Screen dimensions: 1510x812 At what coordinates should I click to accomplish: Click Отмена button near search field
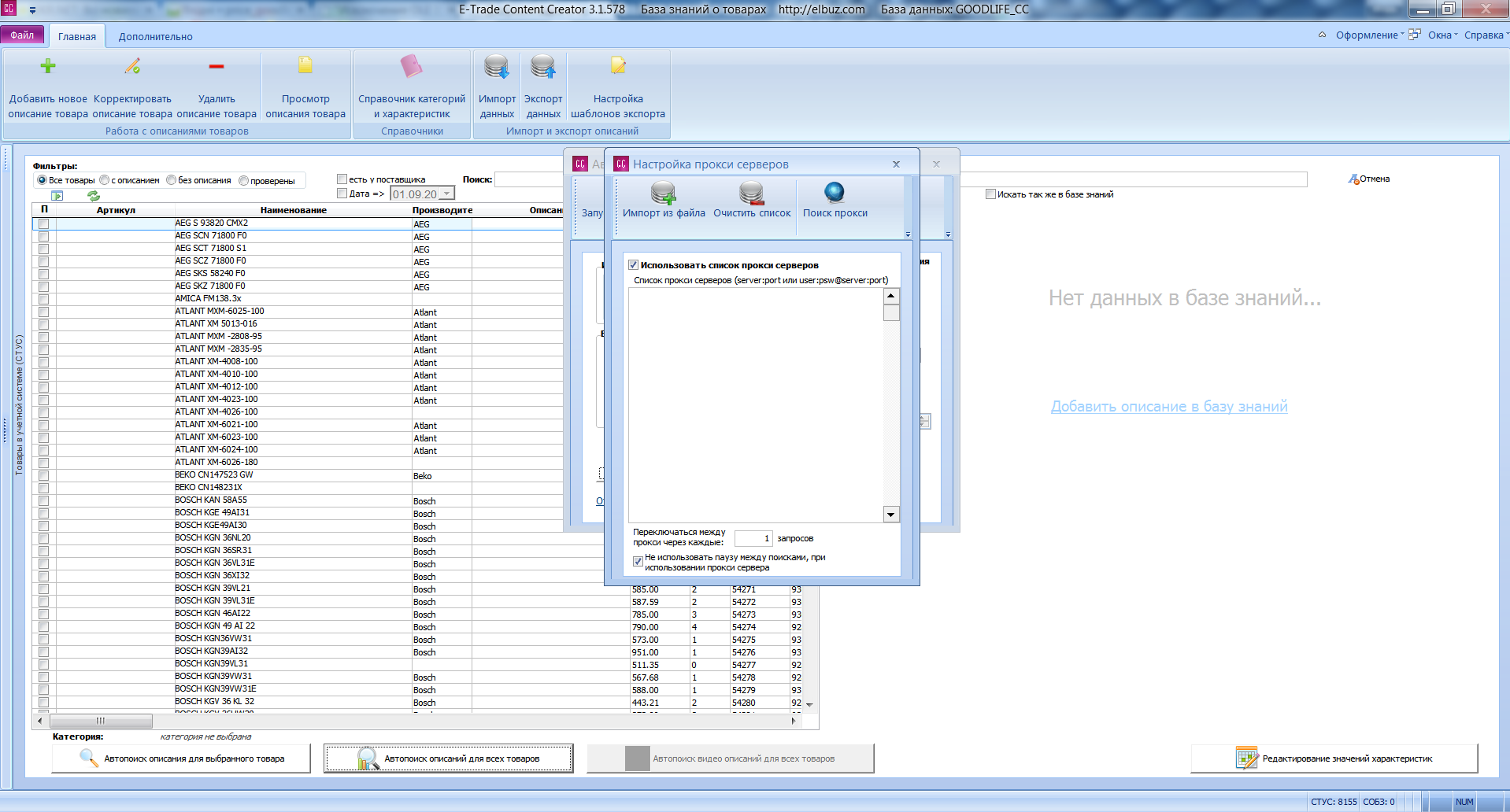1369,179
